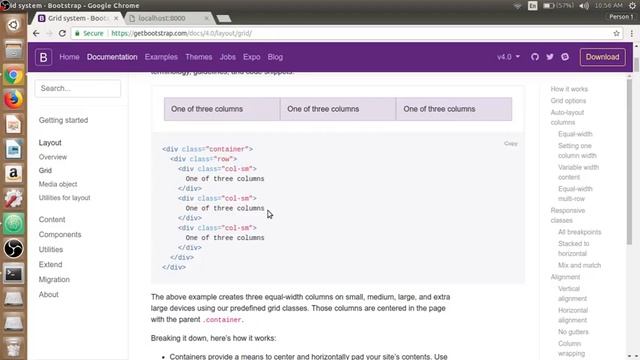
Task: Open Overview under Layout
Action: click(x=53, y=157)
